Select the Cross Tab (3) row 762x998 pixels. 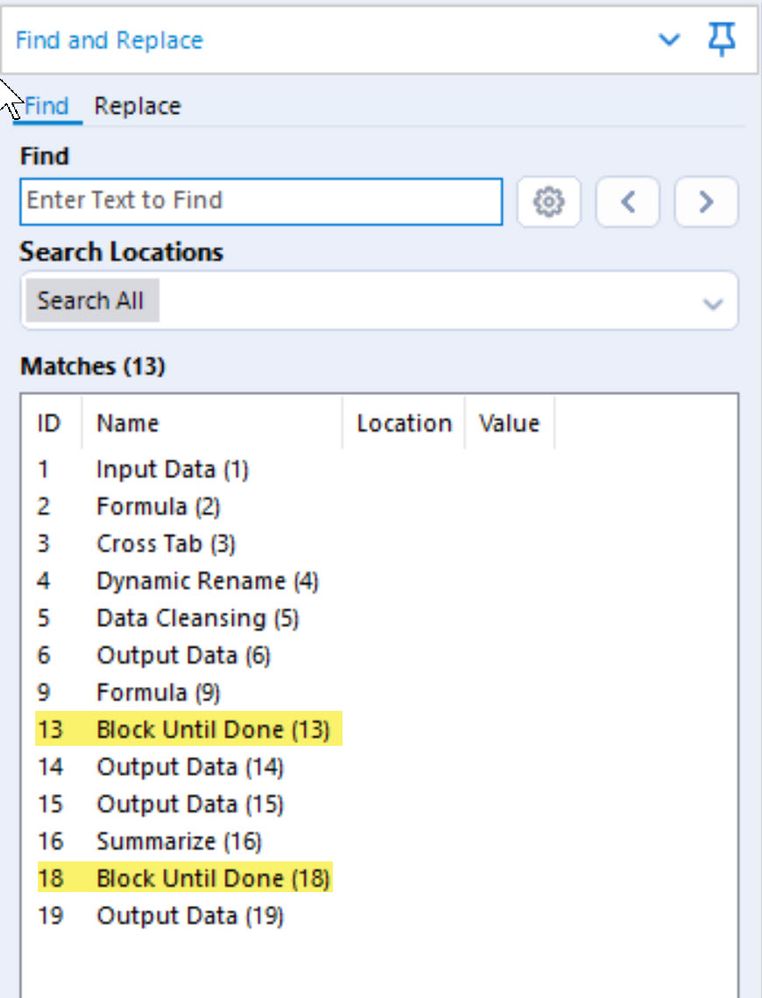[166, 544]
